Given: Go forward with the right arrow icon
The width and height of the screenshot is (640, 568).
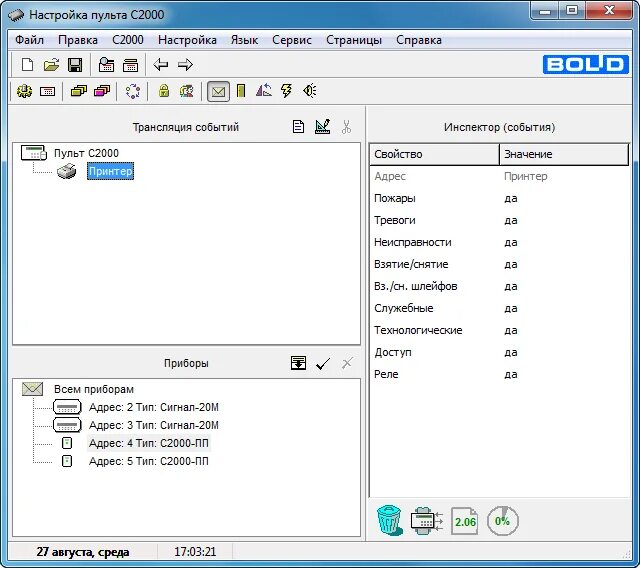Looking at the screenshot, I should click(185, 64).
